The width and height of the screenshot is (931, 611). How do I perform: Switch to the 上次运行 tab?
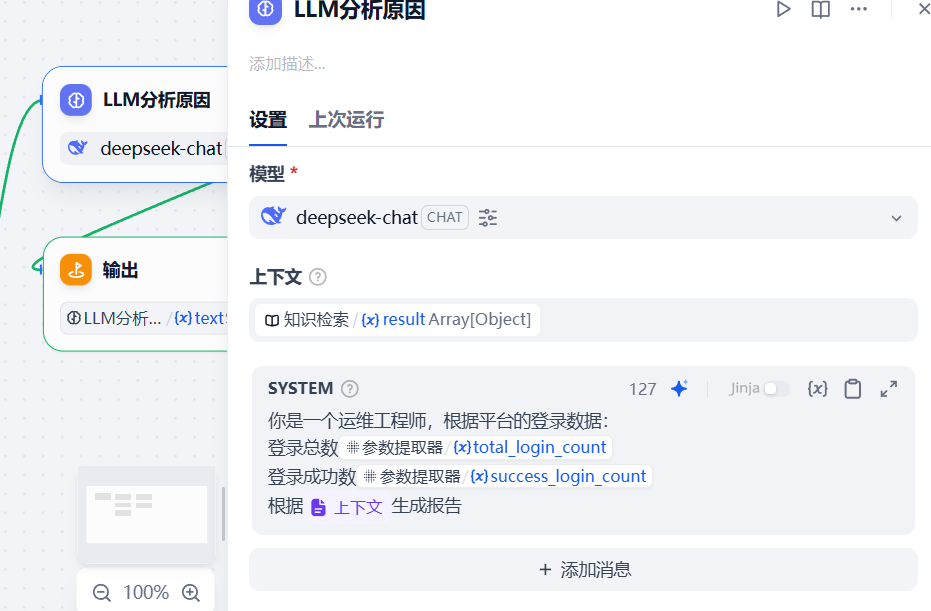click(x=346, y=120)
